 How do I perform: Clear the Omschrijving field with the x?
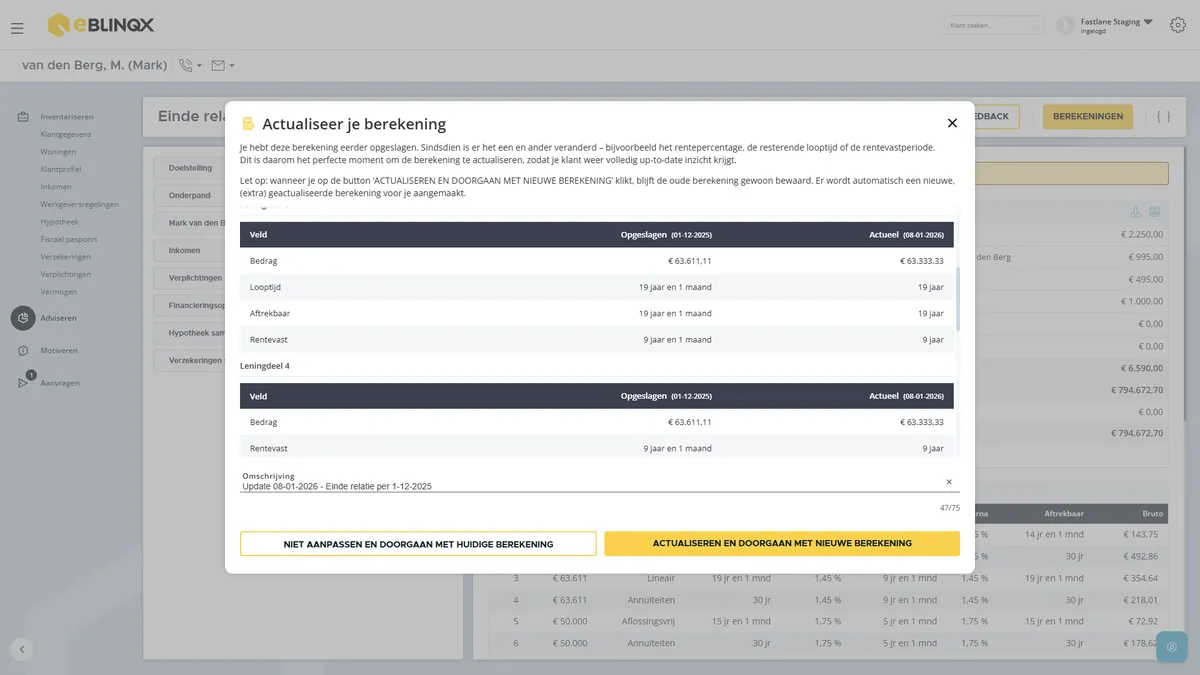(x=949, y=482)
